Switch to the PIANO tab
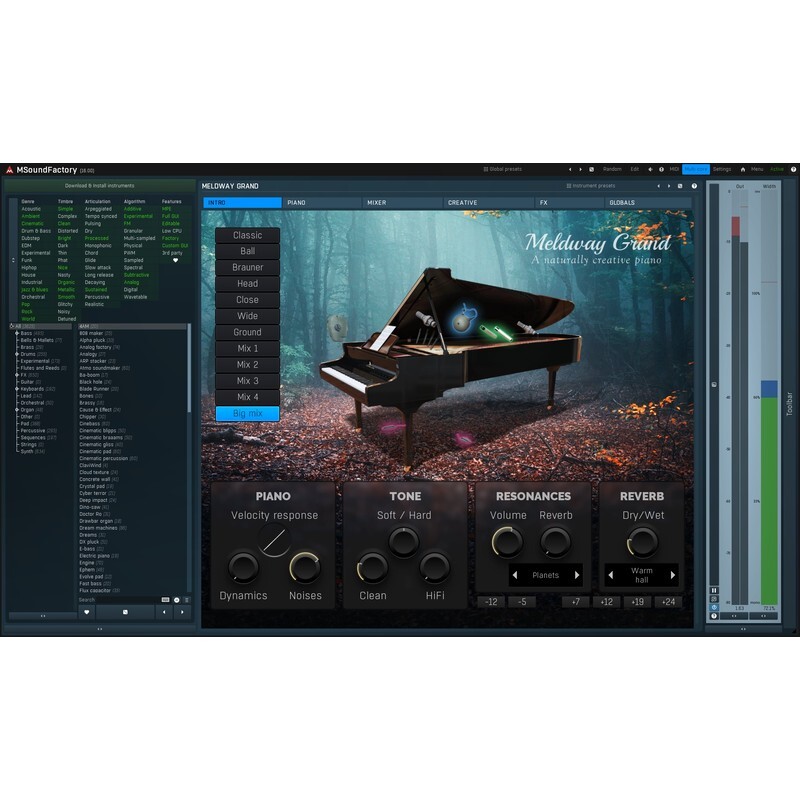The height and width of the screenshot is (800, 800). click(x=321, y=203)
